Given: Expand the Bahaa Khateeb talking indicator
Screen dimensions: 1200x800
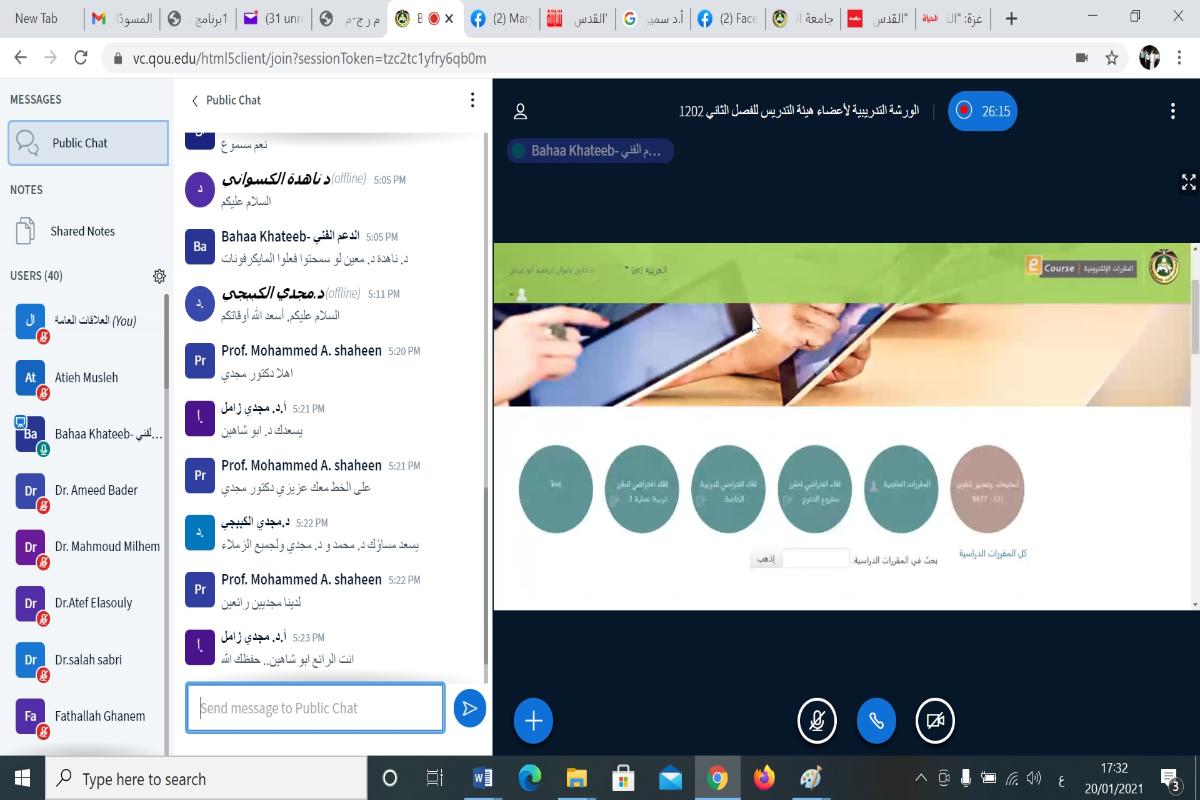Looking at the screenshot, I should (590, 151).
